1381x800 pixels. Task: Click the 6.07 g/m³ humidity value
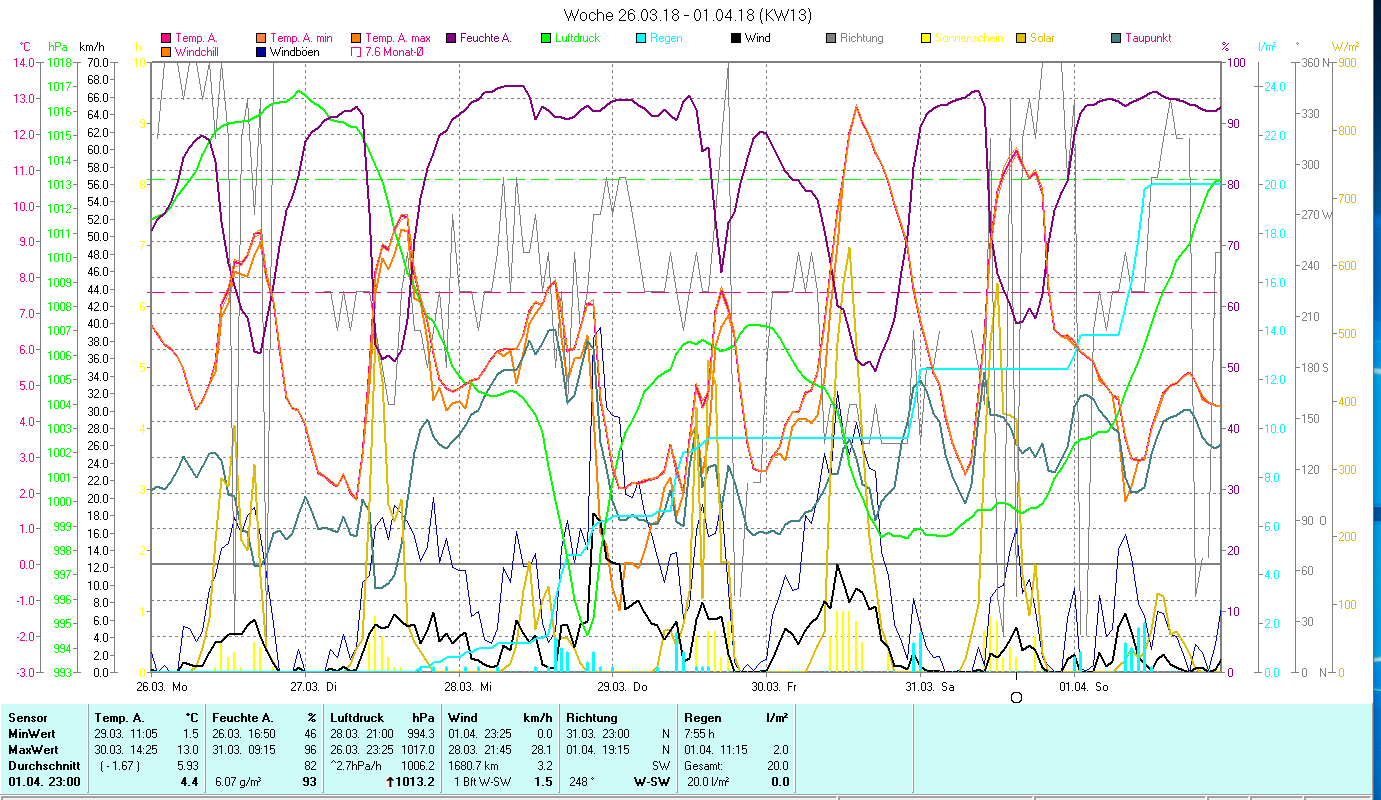pos(237,781)
